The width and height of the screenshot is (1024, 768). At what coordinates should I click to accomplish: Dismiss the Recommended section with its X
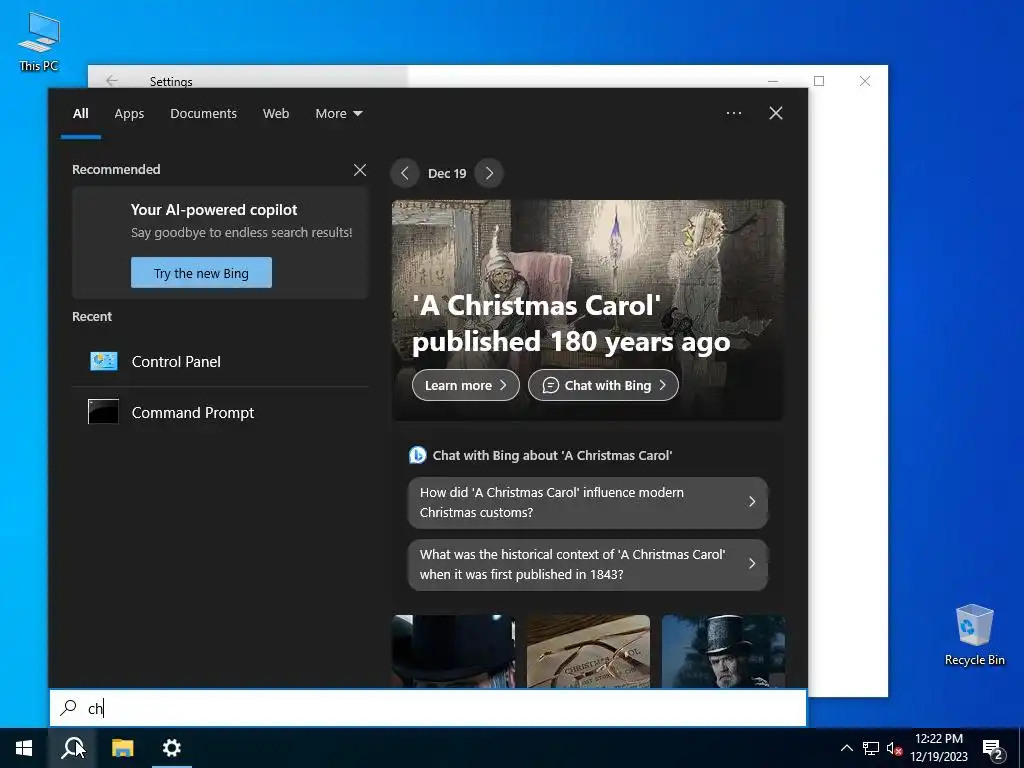pyautogui.click(x=360, y=170)
